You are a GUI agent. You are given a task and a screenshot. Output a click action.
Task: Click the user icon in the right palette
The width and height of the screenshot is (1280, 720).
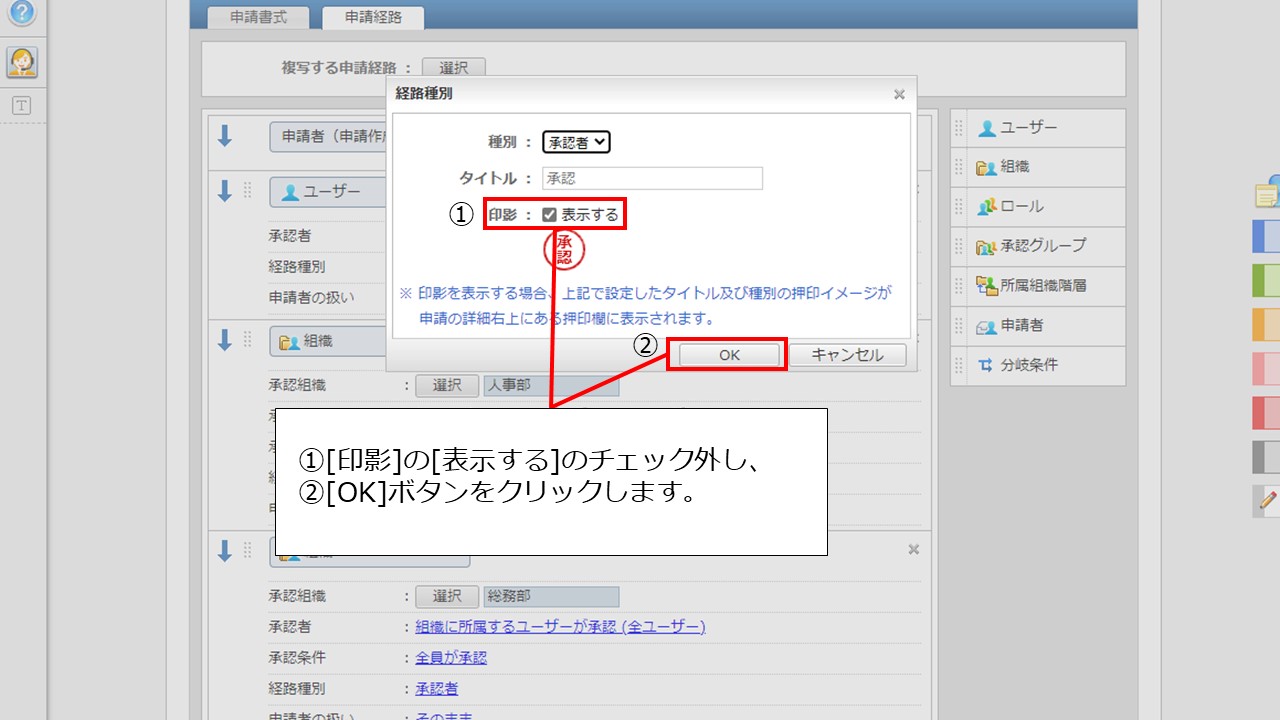tap(987, 128)
